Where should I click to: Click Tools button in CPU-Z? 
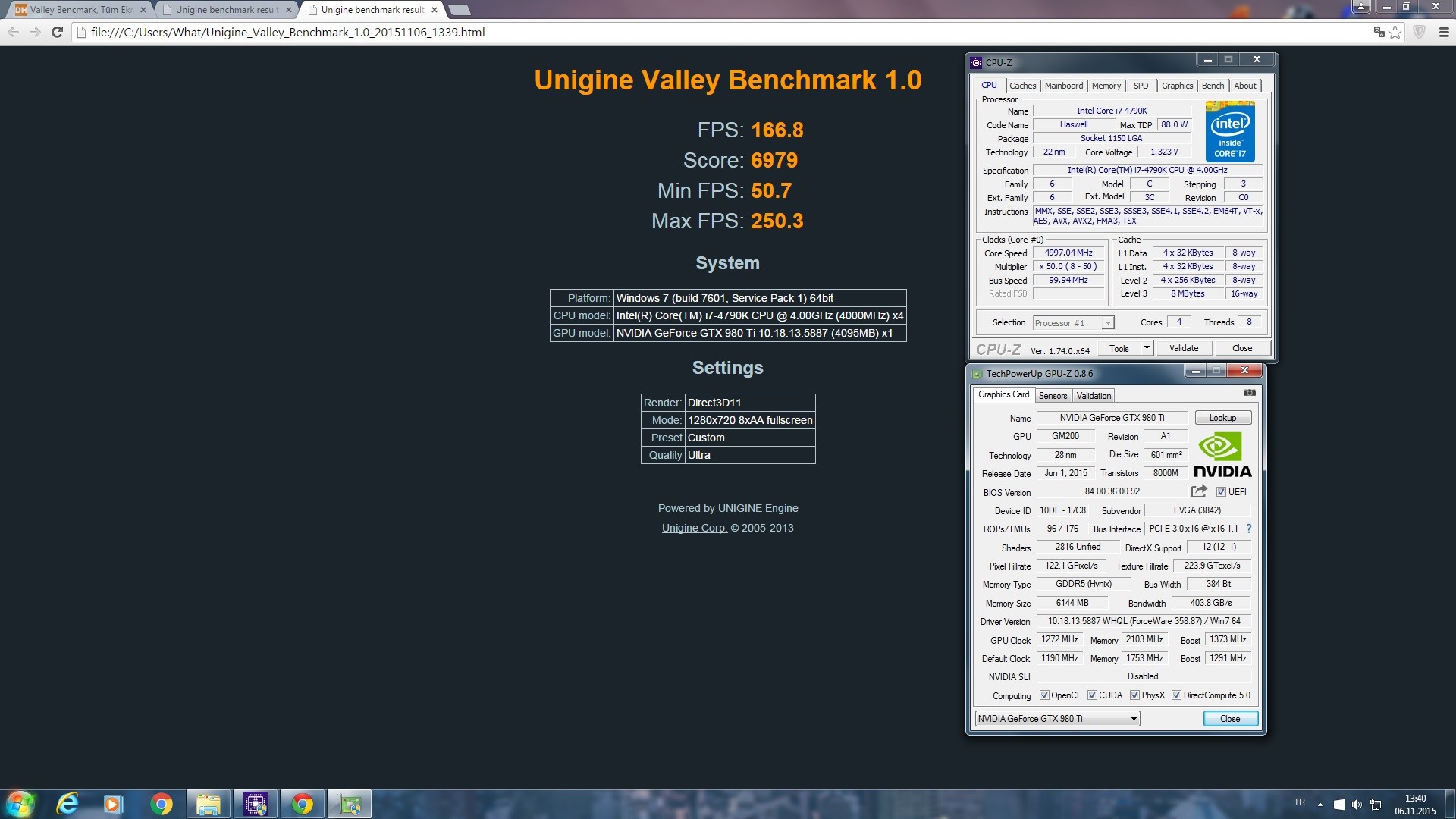point(1119,348)
